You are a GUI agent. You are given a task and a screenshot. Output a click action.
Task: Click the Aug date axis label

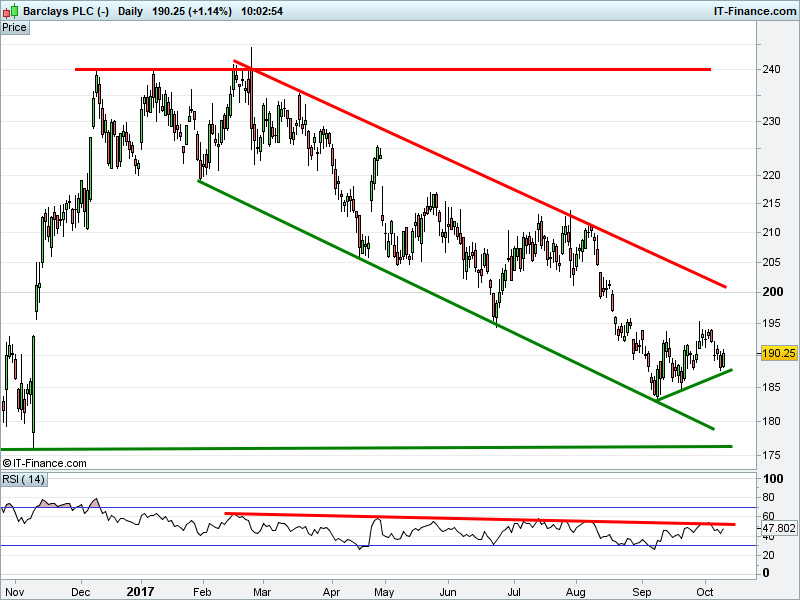576,592
